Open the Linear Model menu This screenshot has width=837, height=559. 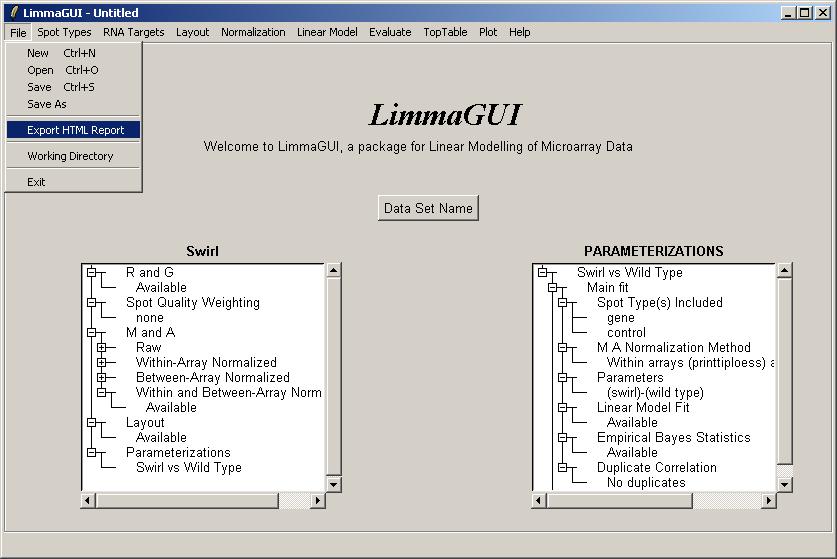327,32
